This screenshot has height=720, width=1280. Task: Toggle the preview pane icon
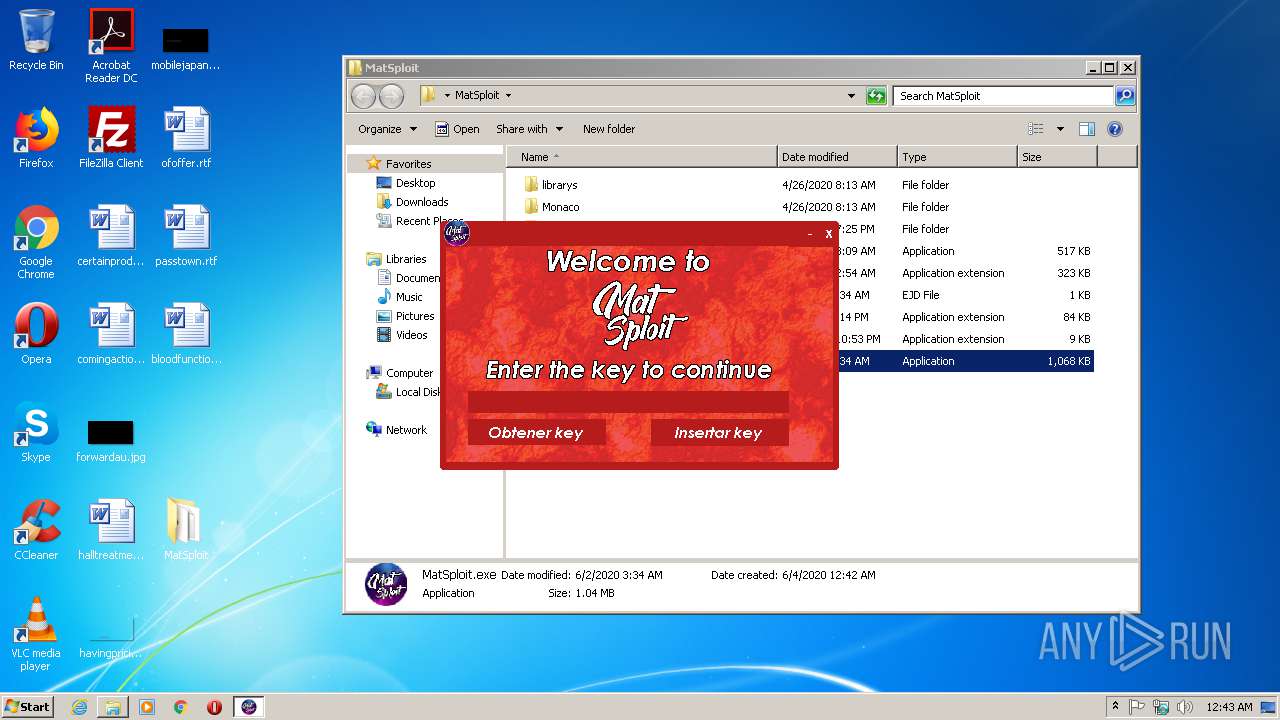click(x=1087, y=129)
